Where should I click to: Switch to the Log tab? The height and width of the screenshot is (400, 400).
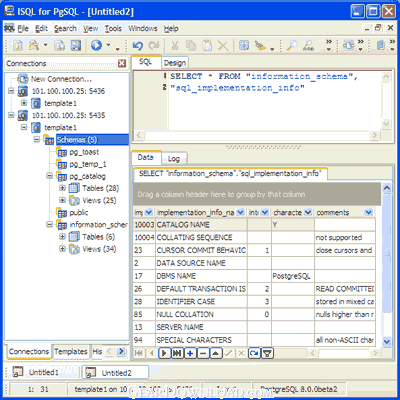pyautogui.click(x=173, y=159)
